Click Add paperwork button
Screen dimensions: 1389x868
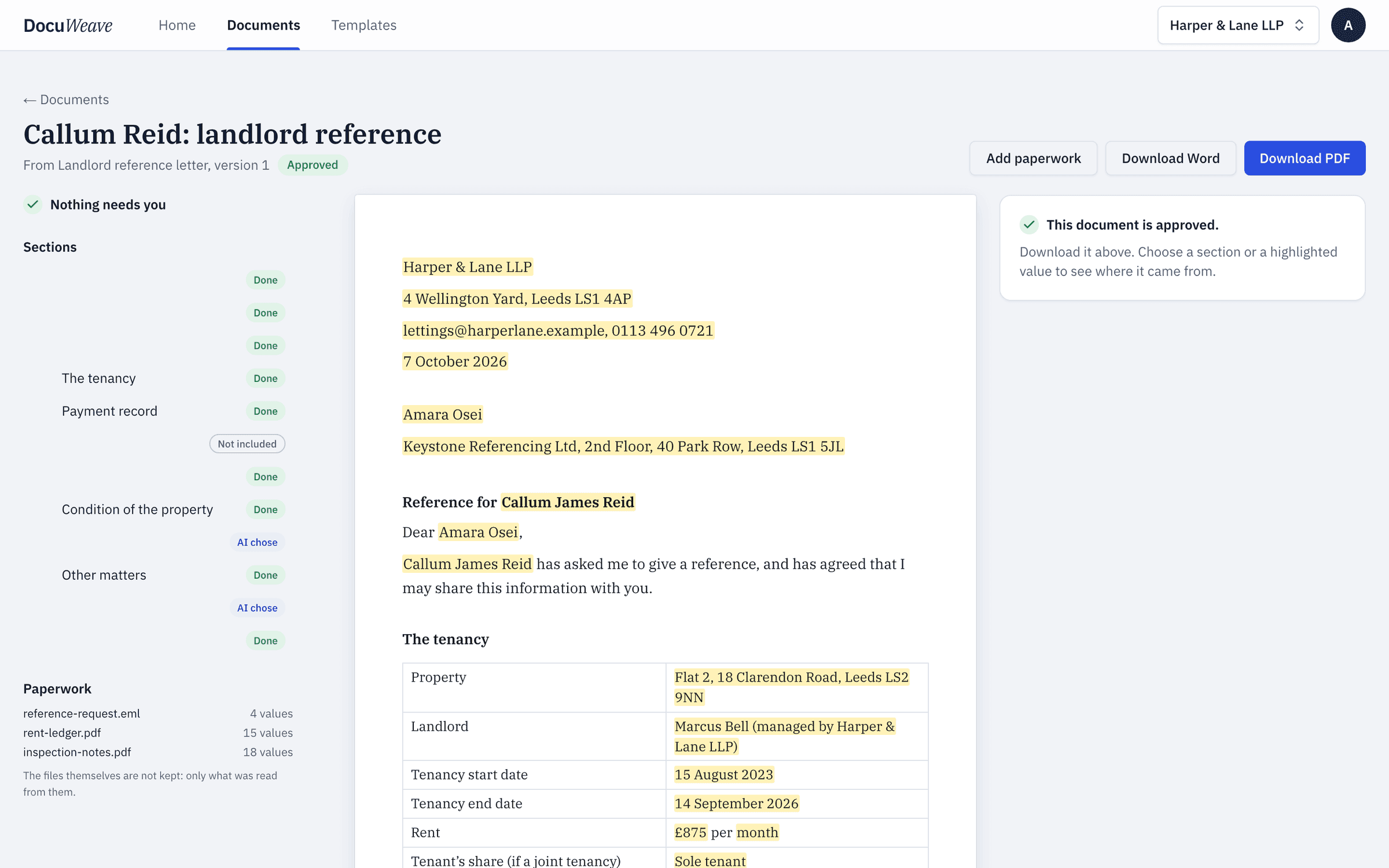(1033, 158)
